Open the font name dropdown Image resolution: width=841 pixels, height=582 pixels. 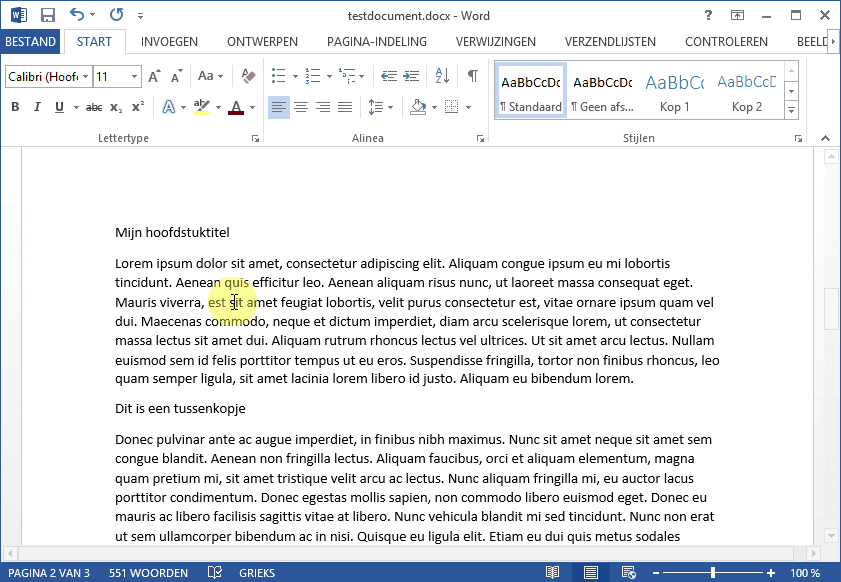pyautogui.click(x=86, y=76)
